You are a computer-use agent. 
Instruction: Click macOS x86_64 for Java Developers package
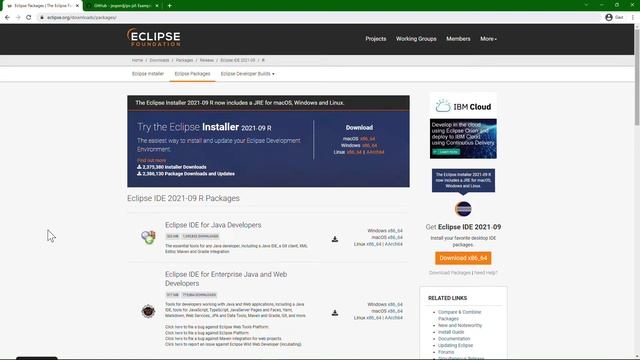click(x=387, y=237)
